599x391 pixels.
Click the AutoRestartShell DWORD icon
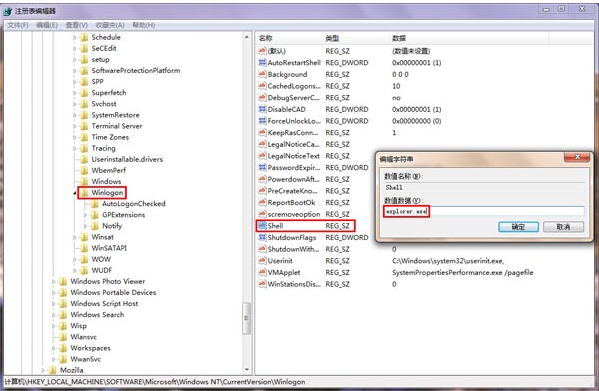tap(262, 63)
